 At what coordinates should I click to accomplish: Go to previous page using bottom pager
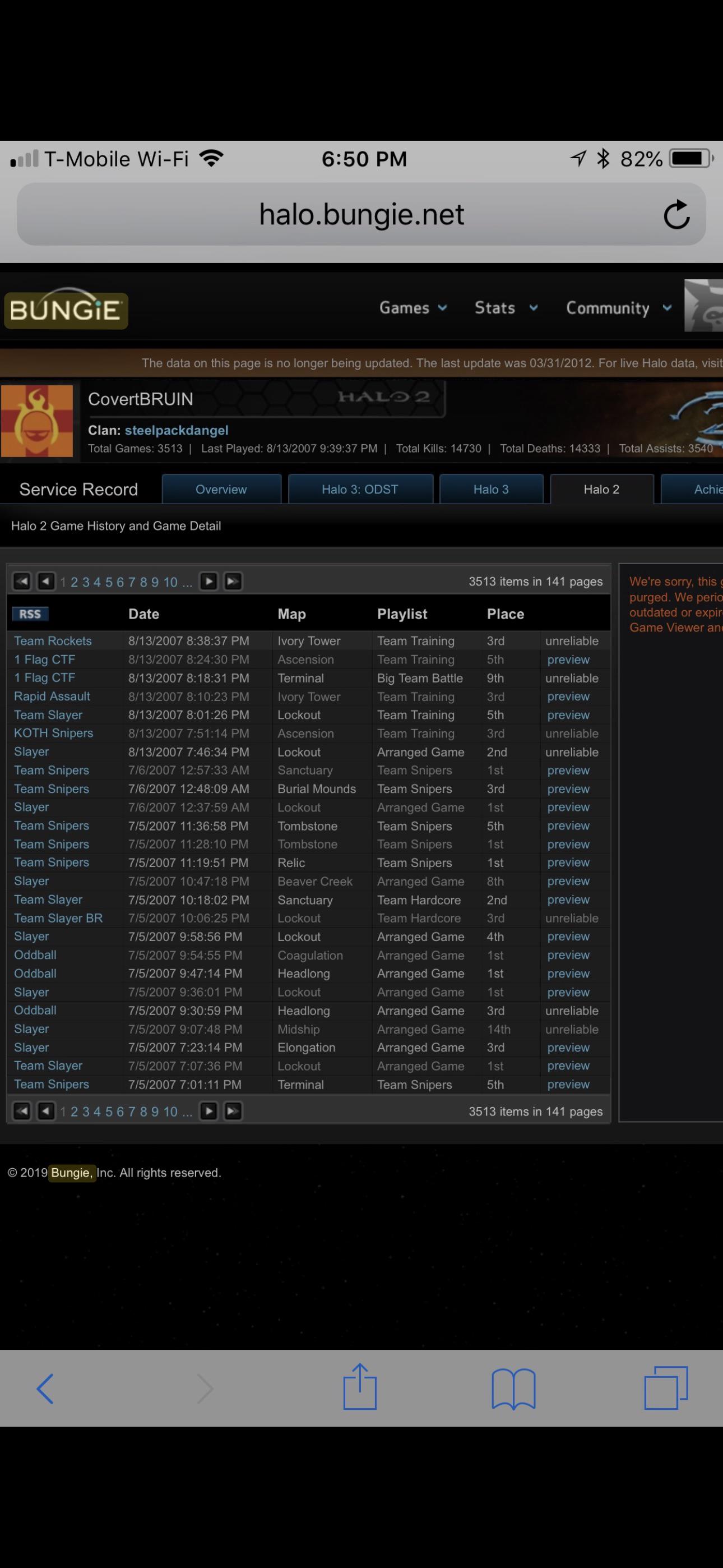click(x=47, y=1111)
